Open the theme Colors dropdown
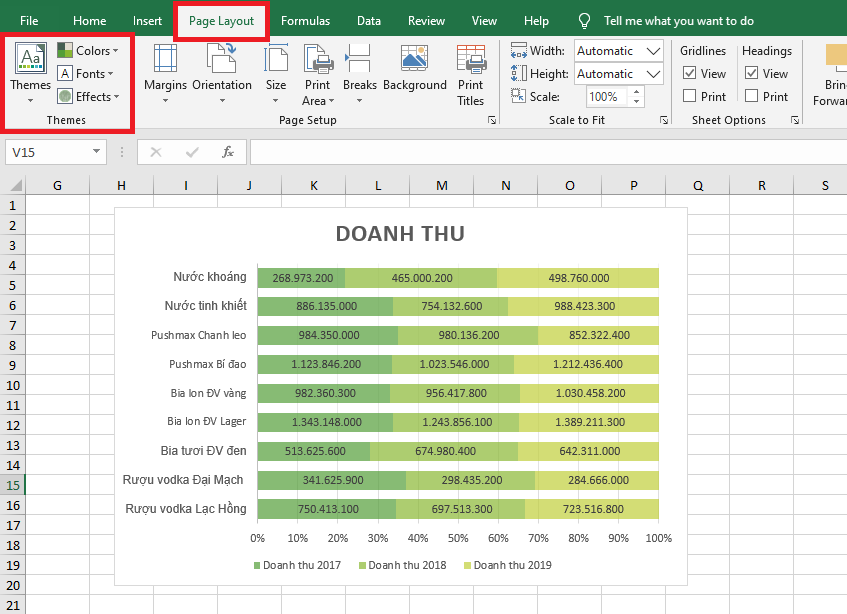 click(88, 50)
